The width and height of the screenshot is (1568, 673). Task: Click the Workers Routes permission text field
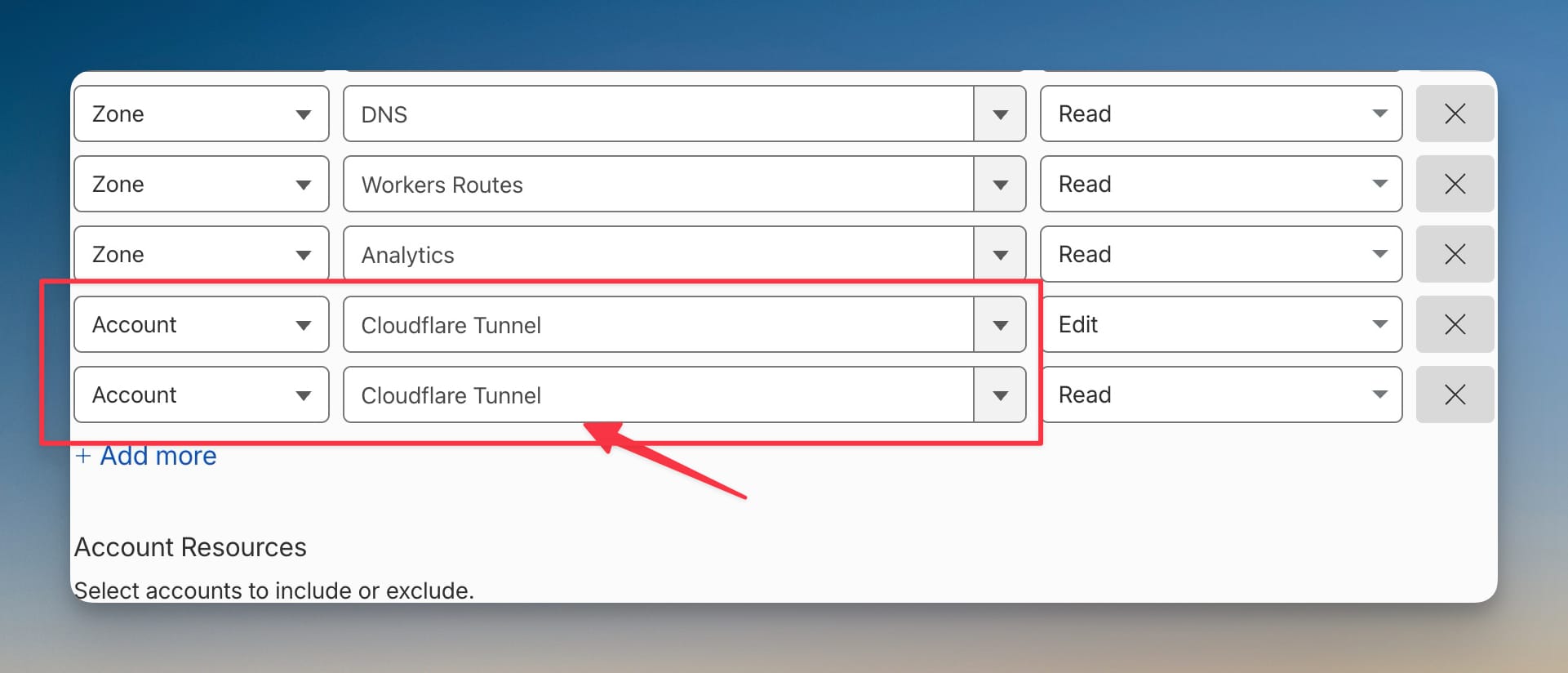pos(659,184)
